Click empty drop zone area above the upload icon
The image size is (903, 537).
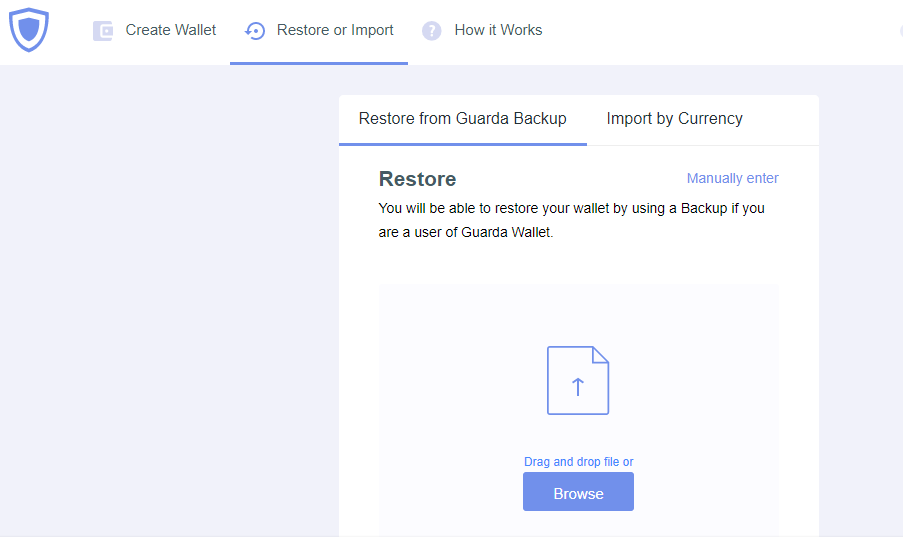(x=578, y=314)
